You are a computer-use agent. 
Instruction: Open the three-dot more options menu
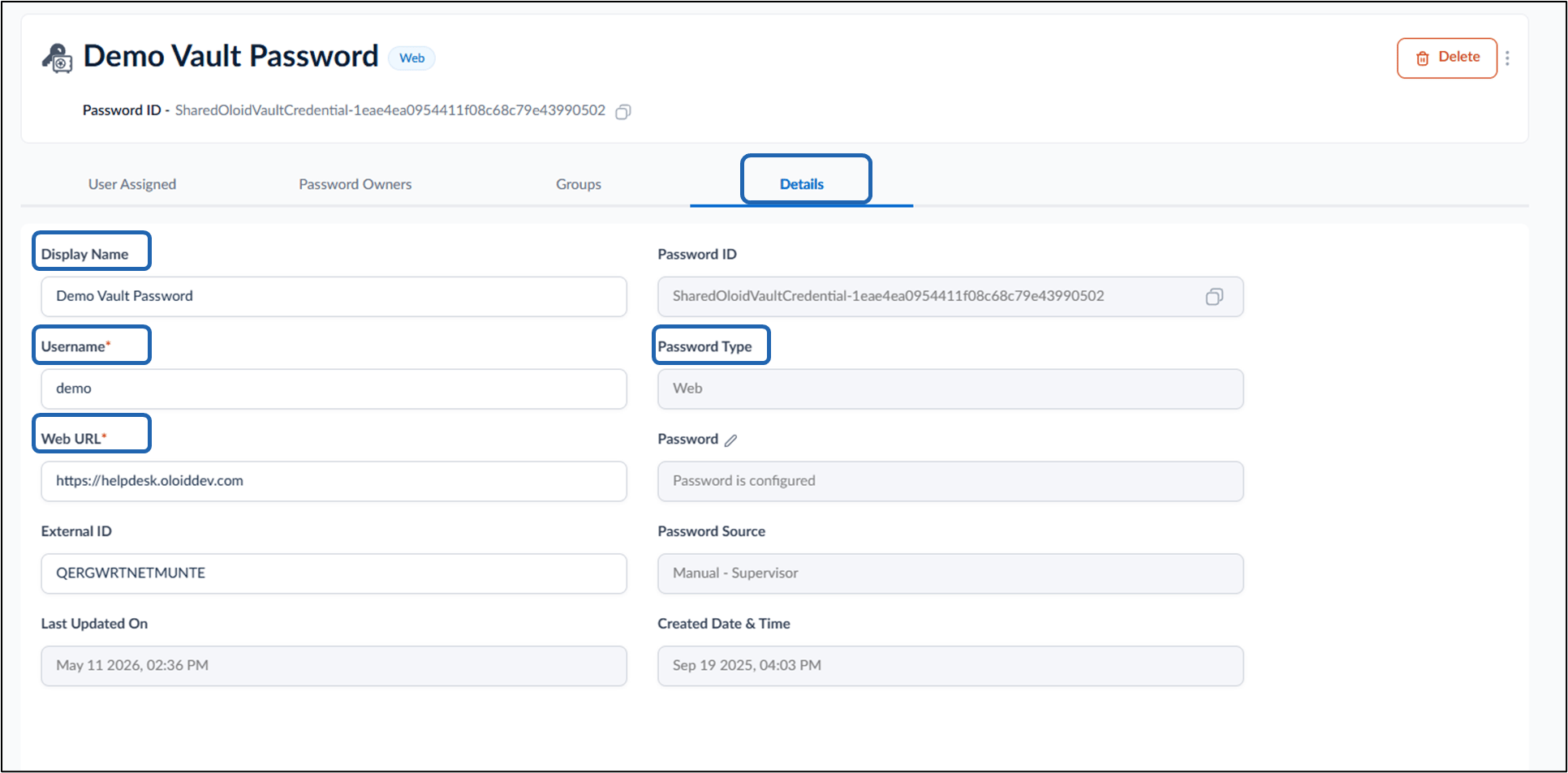click(1507, 58)
